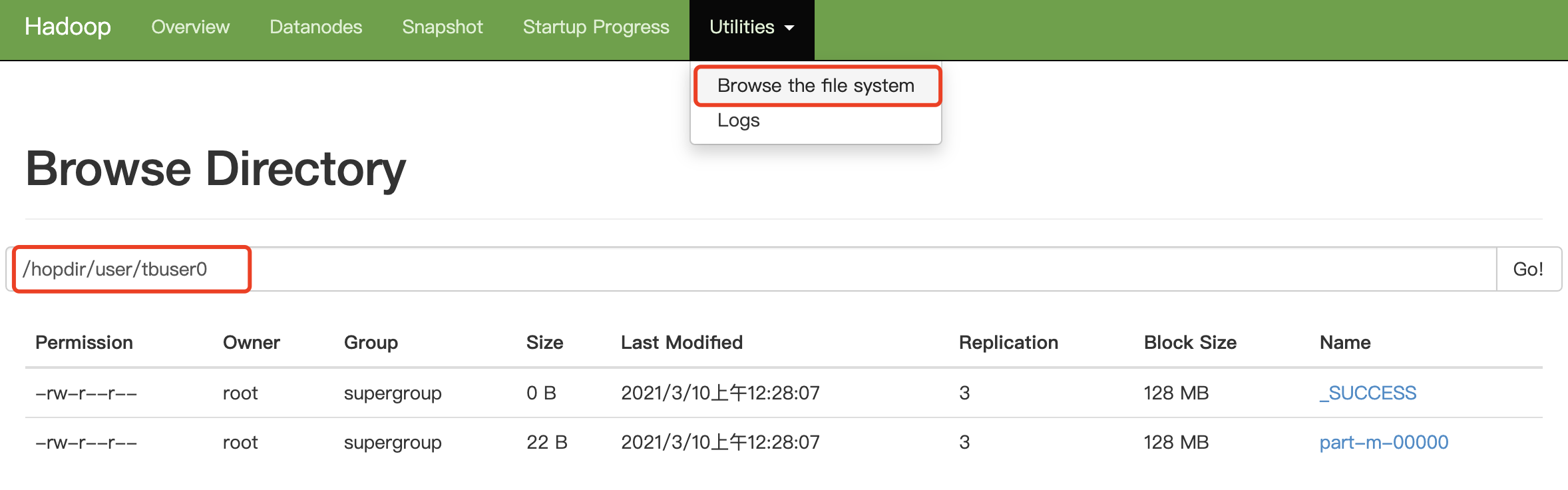Select replication value in part-m-00000 row
Image resolution: width=1568 pixels, height=490 pixels.
[964, 442]
